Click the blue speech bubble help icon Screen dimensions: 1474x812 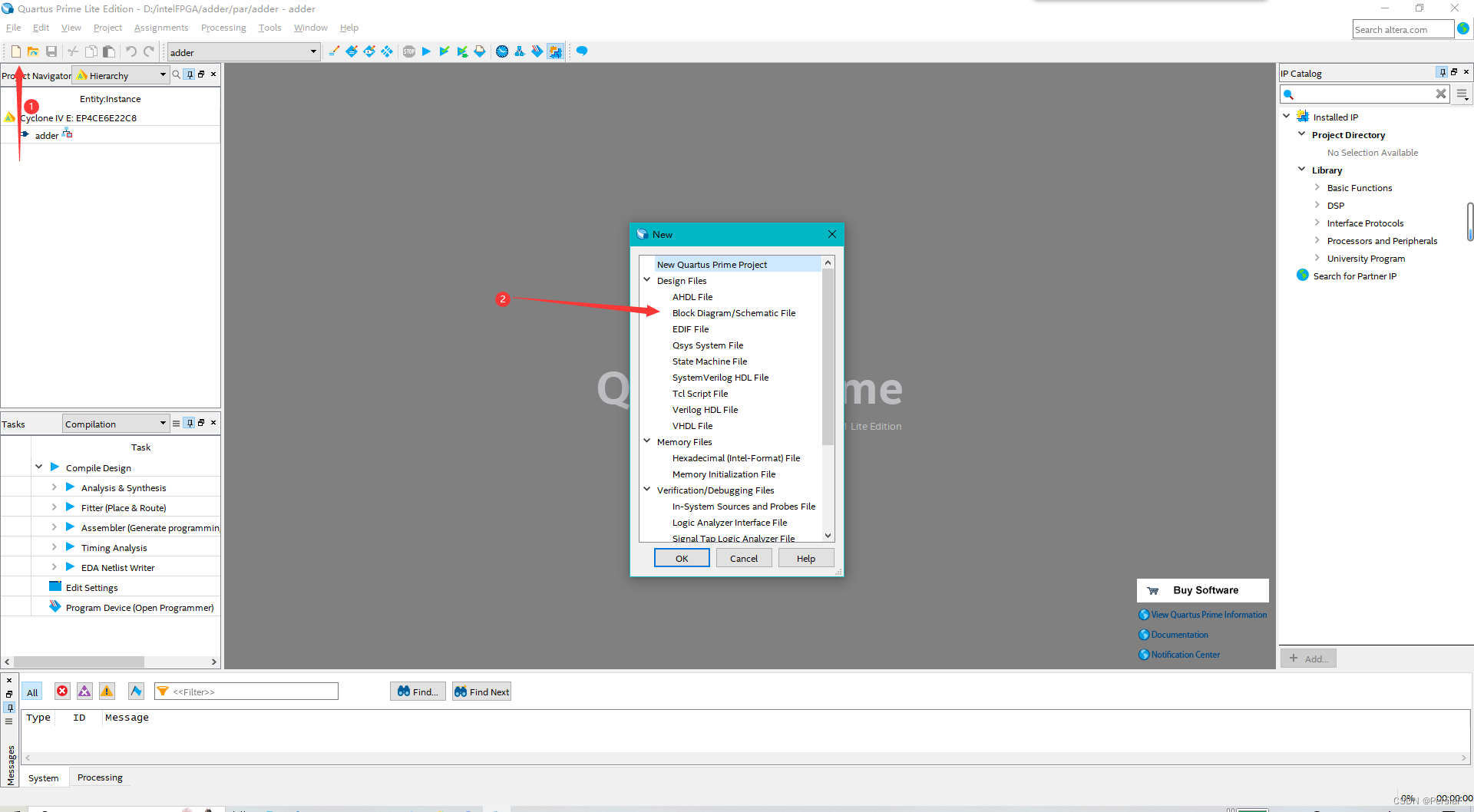[582, 51]
